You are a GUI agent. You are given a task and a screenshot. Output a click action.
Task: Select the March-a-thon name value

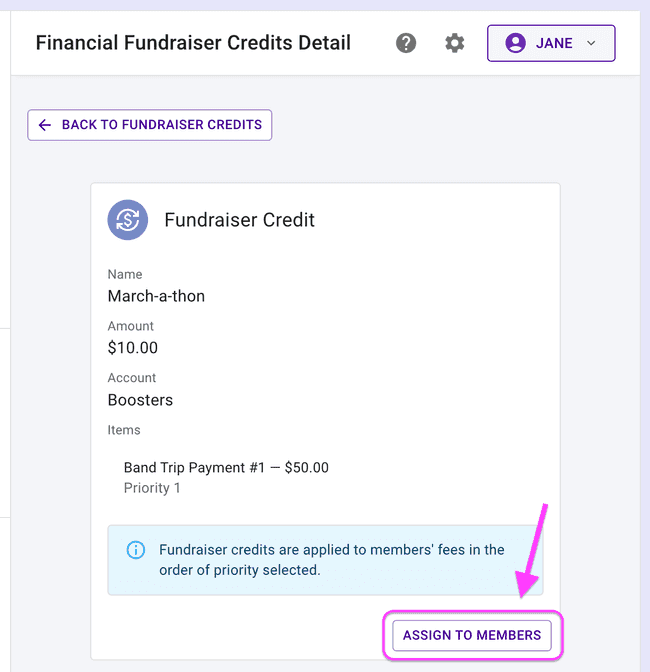(x=156, y=296)
